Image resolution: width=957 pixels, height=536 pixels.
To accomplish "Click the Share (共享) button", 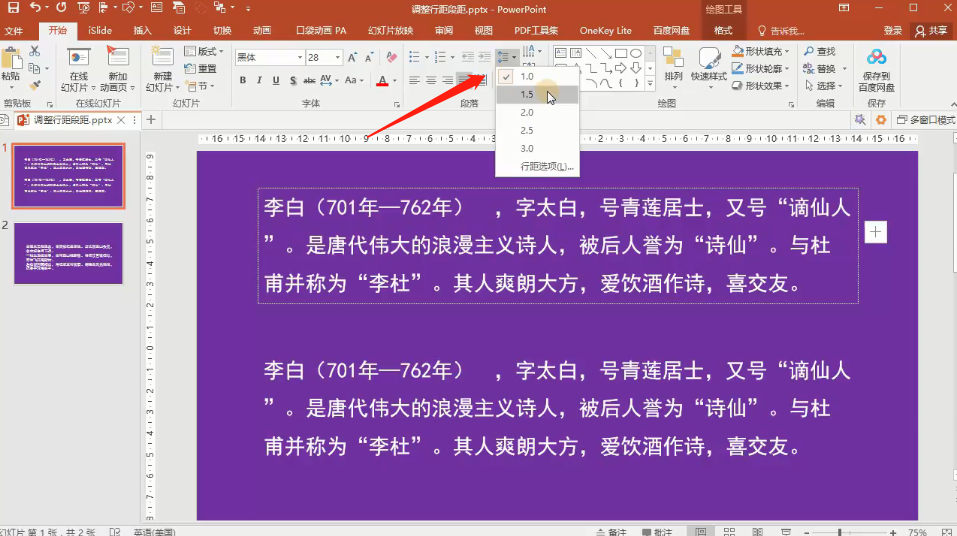I will (931, 31).
